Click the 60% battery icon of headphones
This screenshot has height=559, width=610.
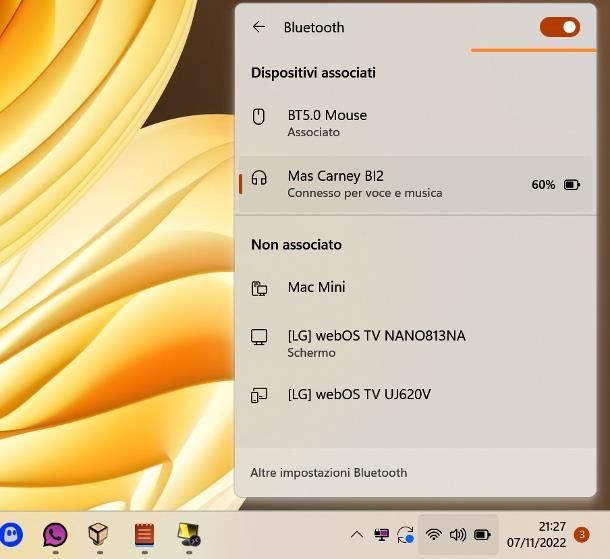coord(572,184)
